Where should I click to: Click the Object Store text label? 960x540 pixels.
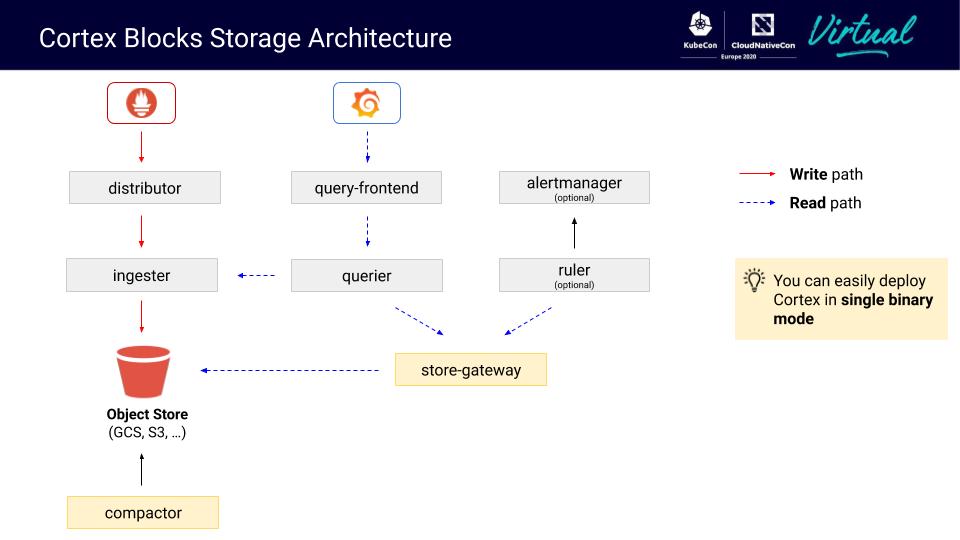147,414
